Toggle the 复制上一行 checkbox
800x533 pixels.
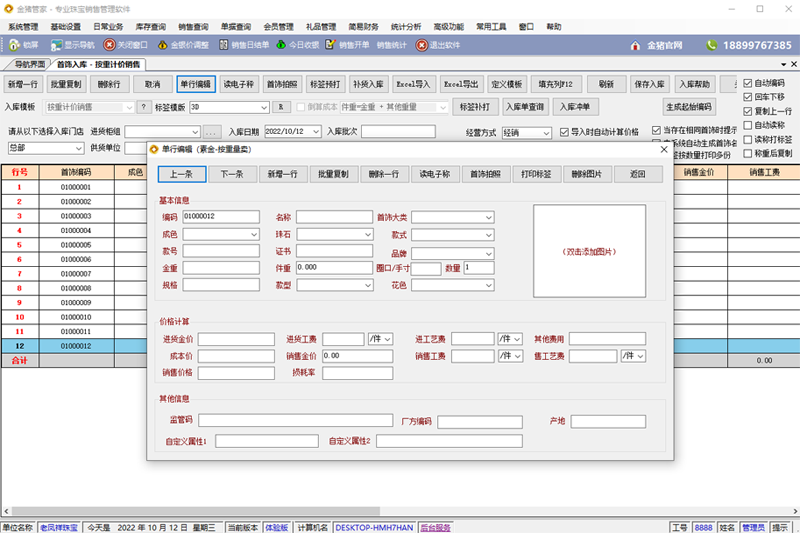(x=748, y=111)
